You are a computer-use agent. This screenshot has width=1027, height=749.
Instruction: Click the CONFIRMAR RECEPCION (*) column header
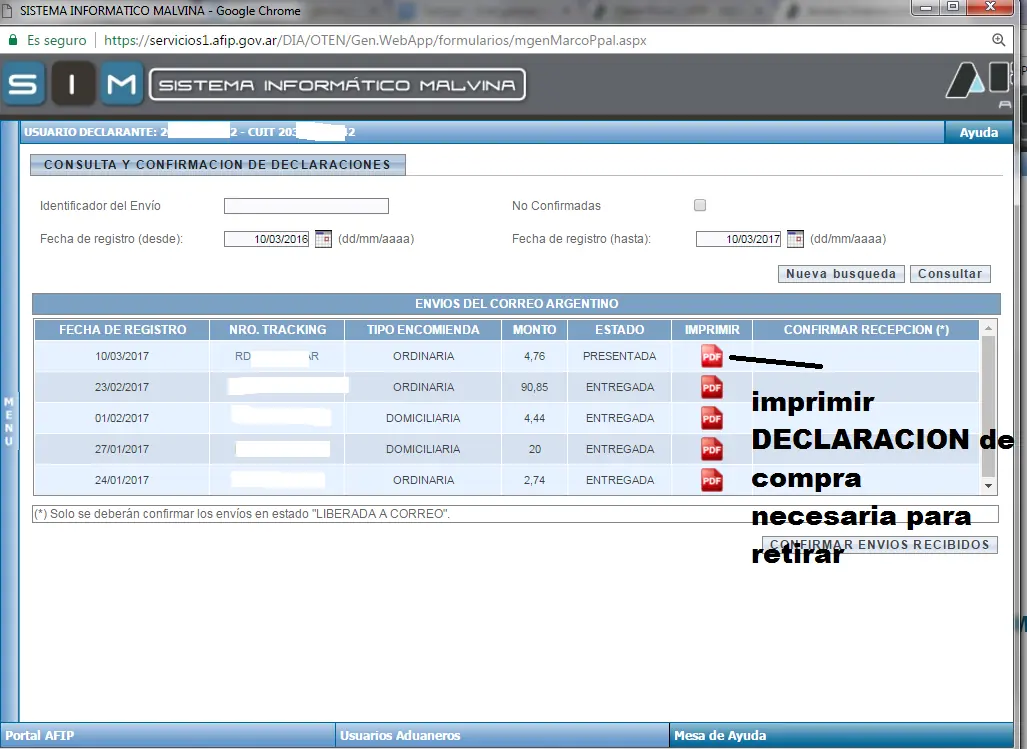pyautogui.click(x=866, y=330)
